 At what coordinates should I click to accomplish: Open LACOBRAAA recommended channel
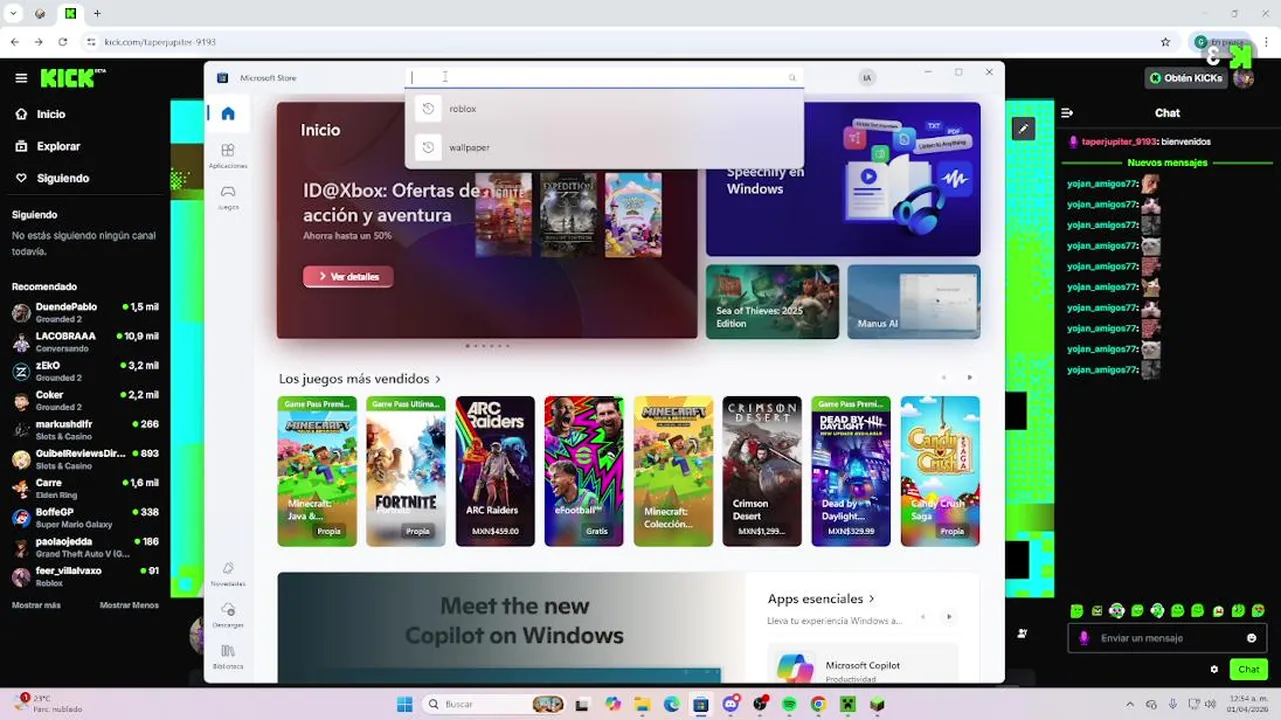point(85,342)
